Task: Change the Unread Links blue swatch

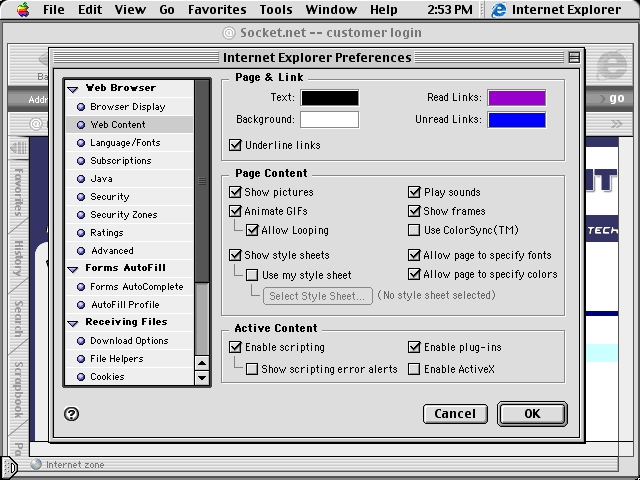Action: [x=517, y=120]
